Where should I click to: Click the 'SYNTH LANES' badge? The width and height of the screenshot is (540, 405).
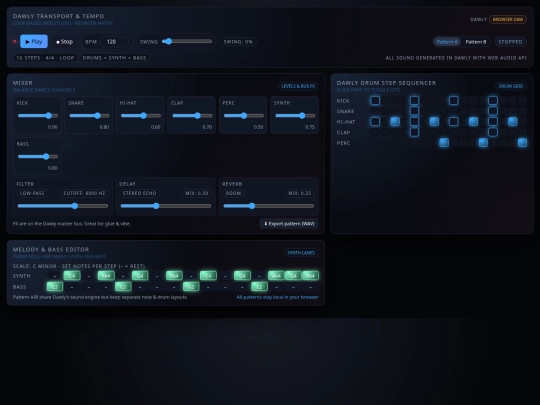[301, 253]
